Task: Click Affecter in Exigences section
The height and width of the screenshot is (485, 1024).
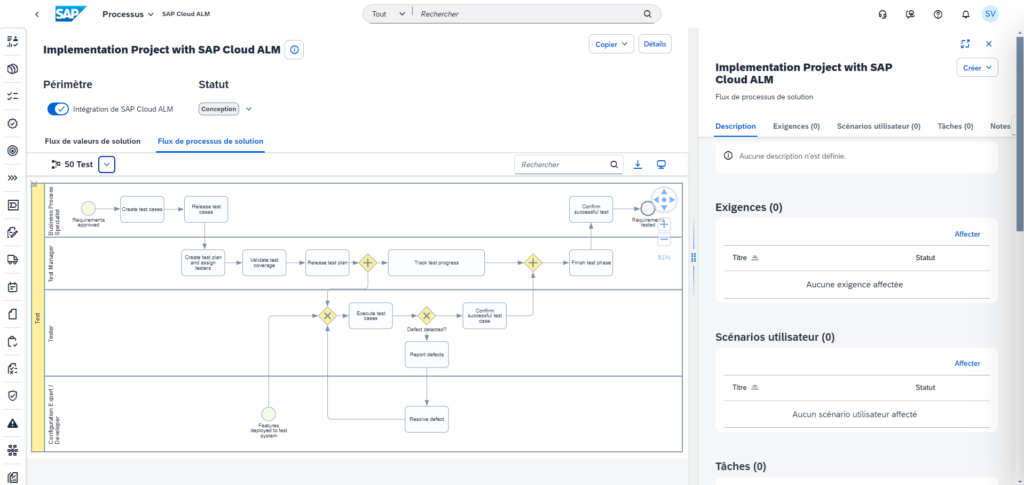Action: pyautogui.click(x=967, y=234)
